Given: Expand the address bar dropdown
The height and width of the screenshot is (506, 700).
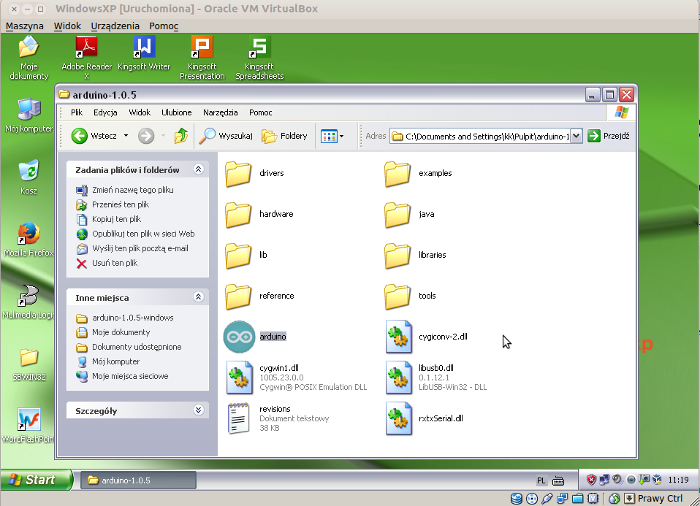Looking at the screenshot, I should point(576,136).
